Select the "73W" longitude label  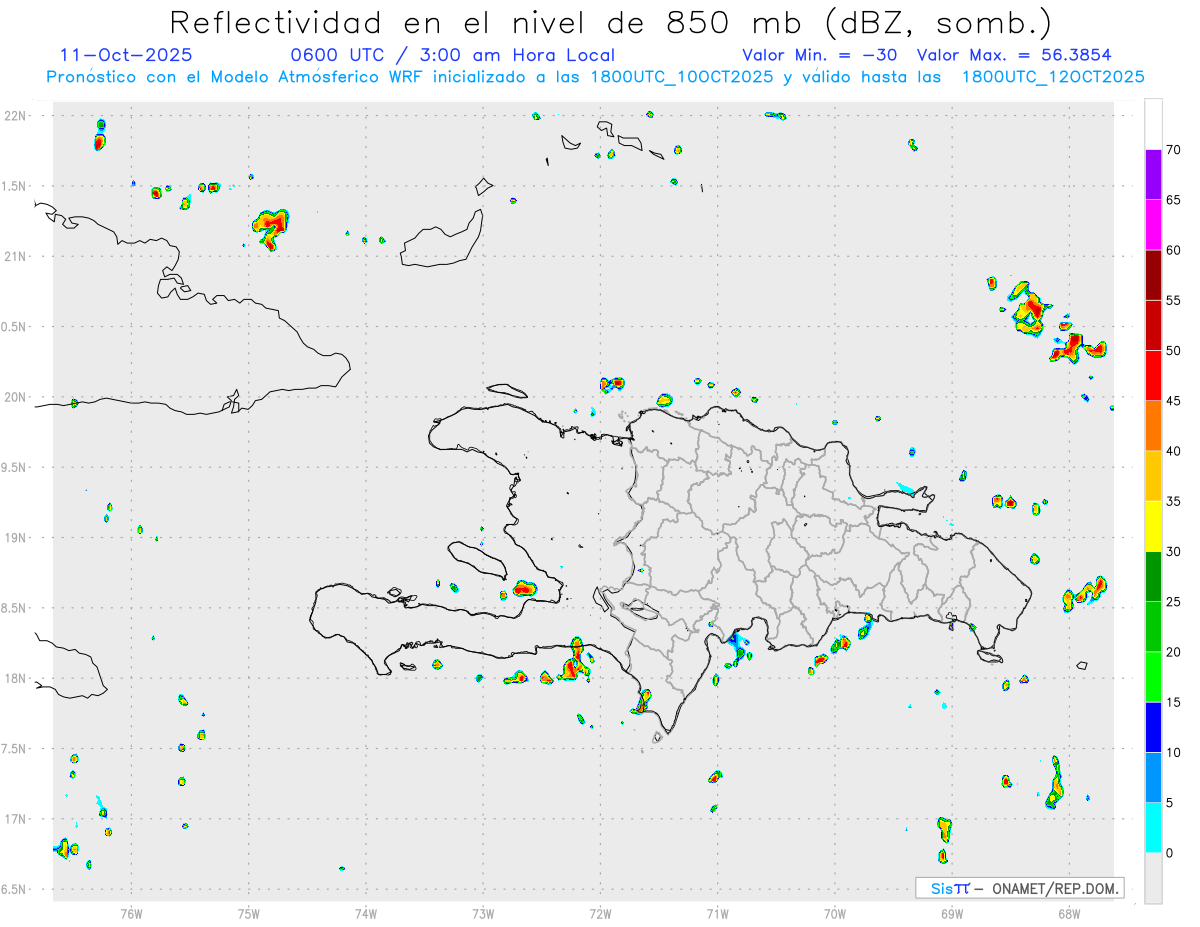[x=483, y=913]
